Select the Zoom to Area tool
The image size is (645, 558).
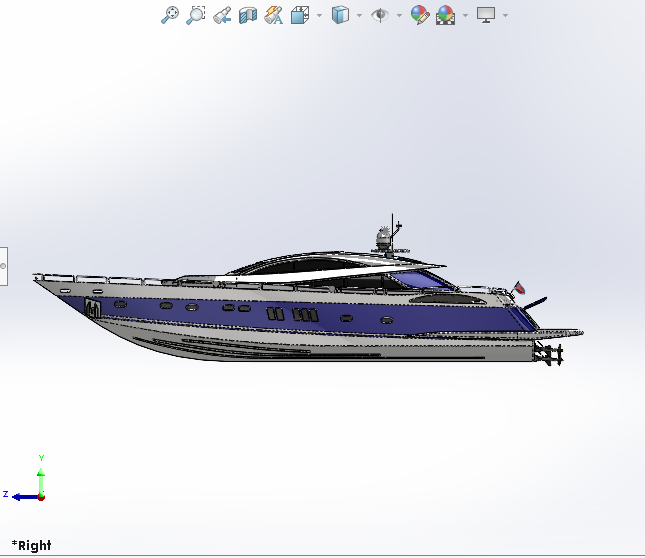coord(196,15)
